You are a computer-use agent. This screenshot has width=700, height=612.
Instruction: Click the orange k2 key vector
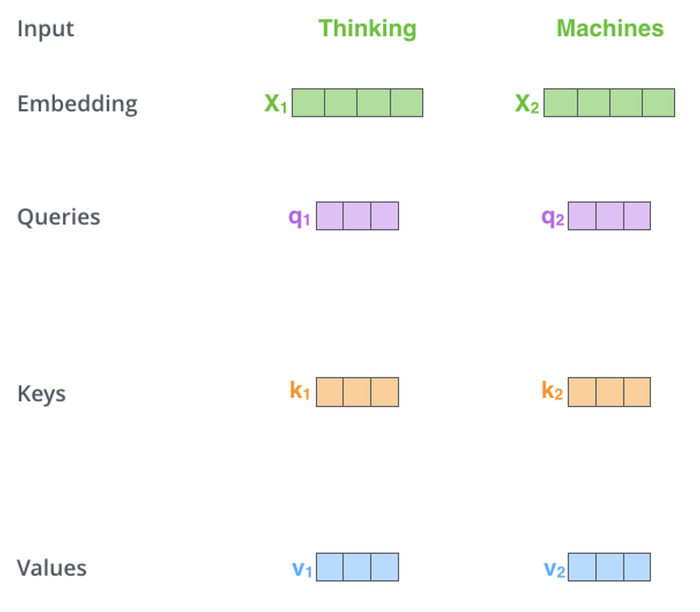point(609,392)
